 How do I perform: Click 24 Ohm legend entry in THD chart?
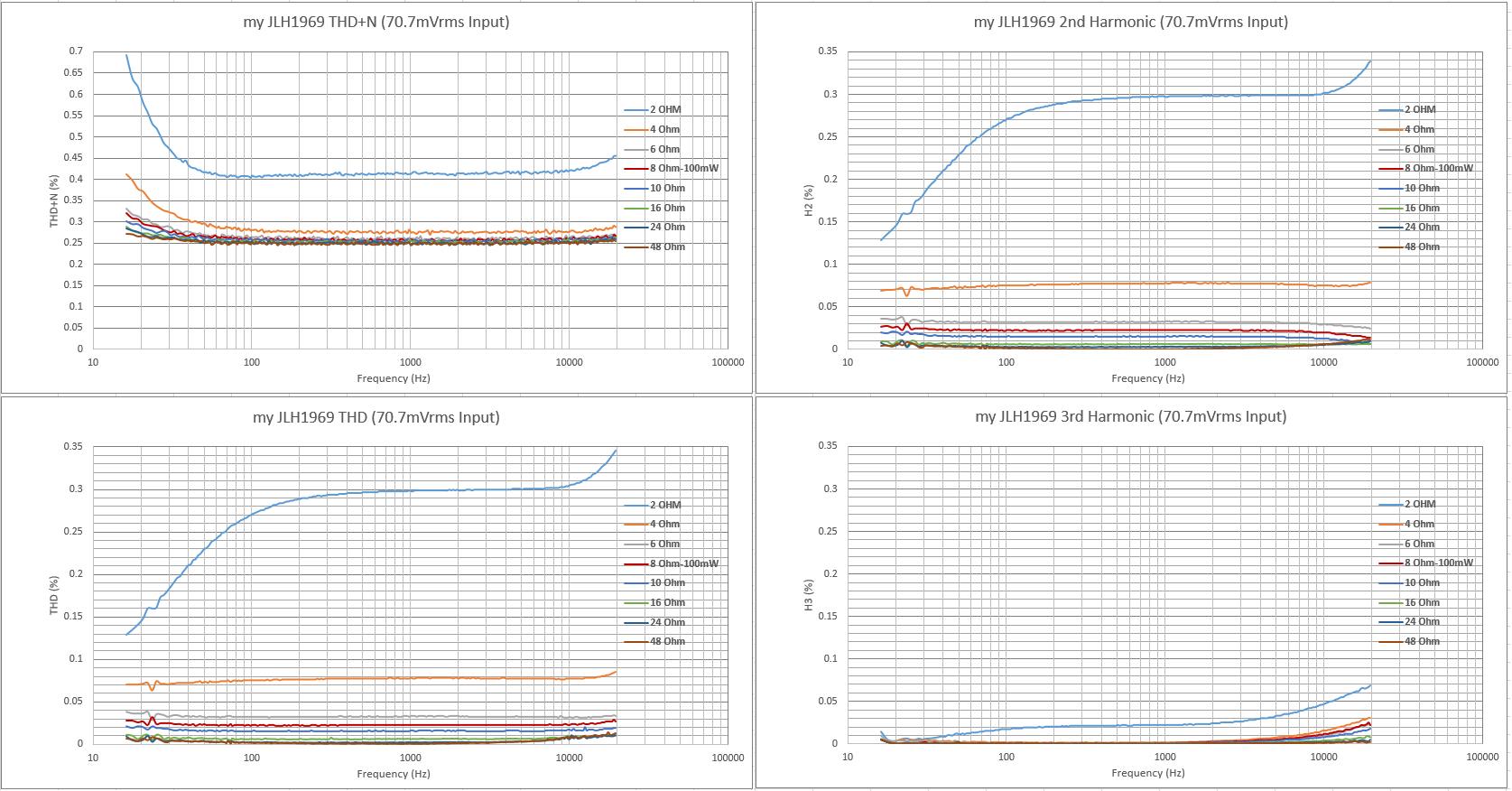coord(655,622)
